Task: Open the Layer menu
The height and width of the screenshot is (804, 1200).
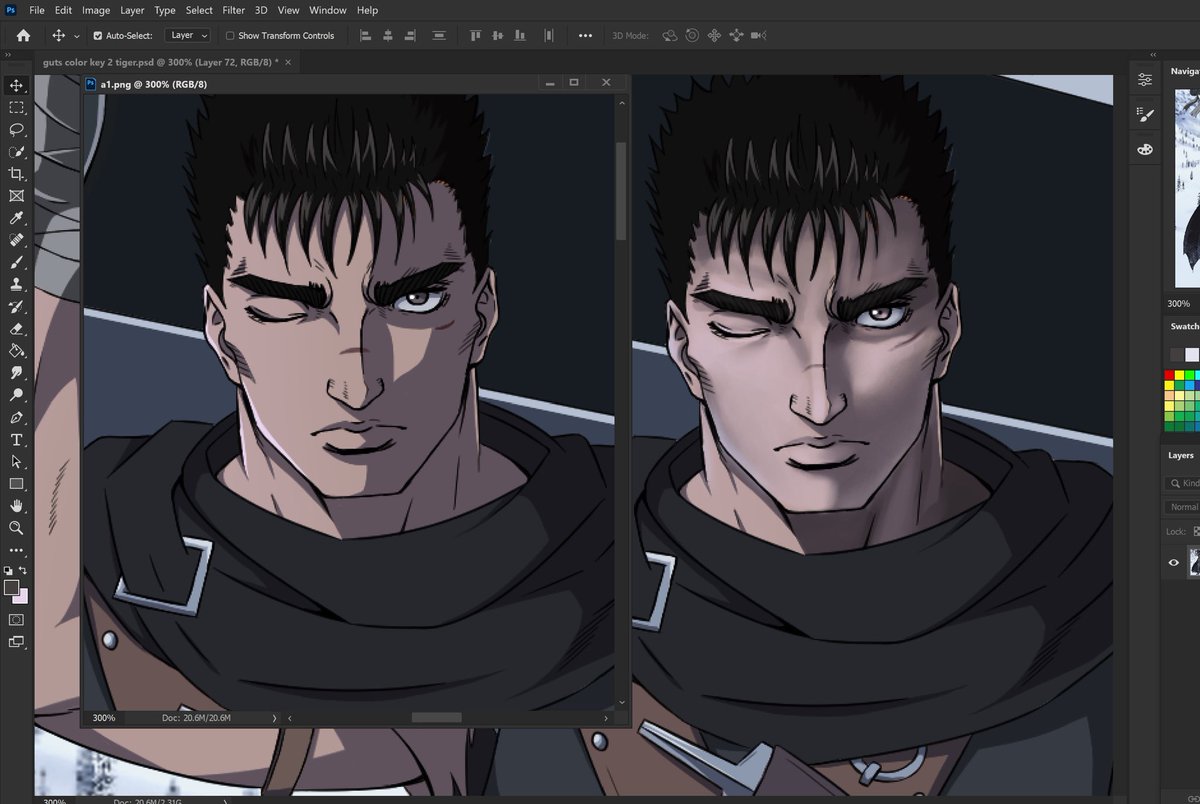Action: pos(132,10)
